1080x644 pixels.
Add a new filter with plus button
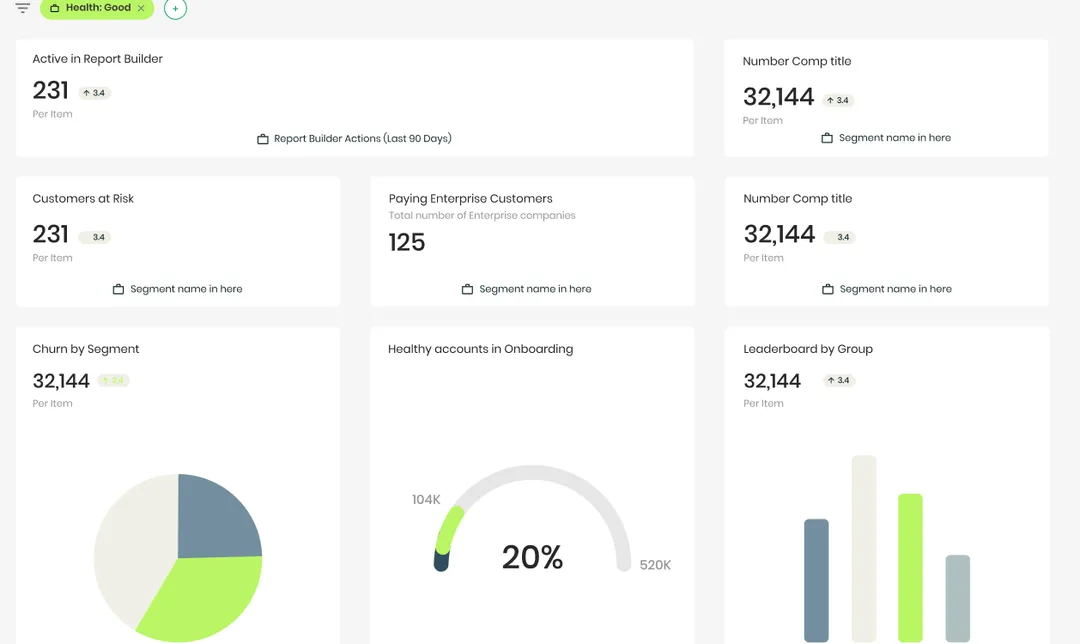click(176, 9)
